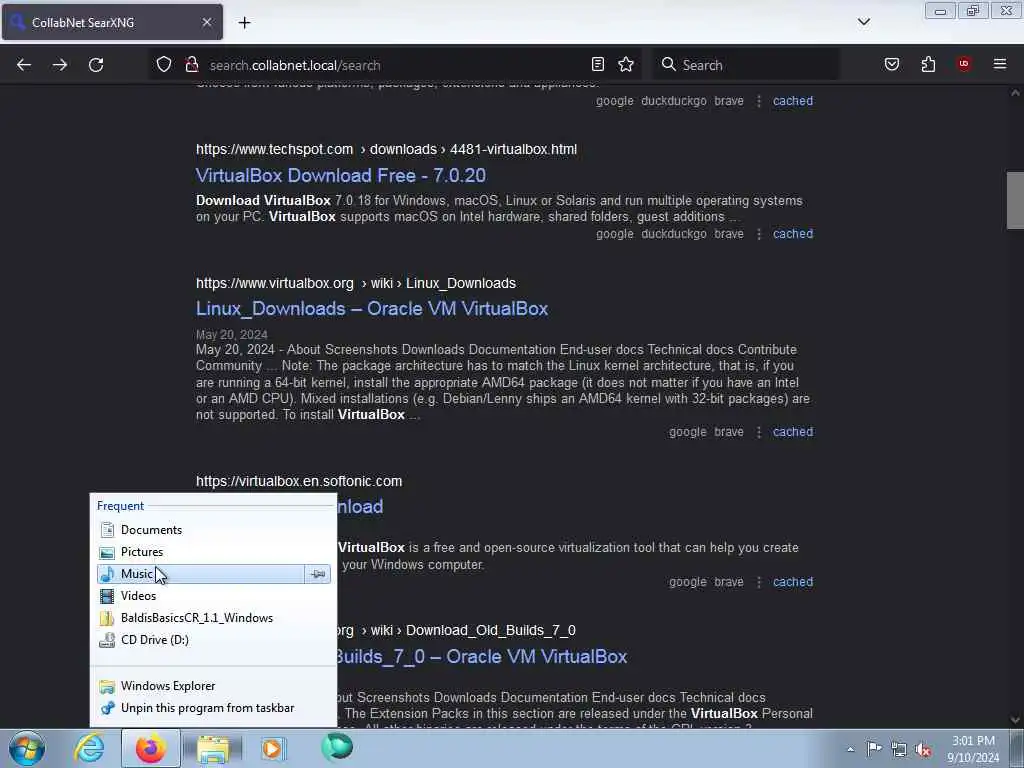Toggle reader view icon in address bar

pyautogui.click(x=598, y=64)
